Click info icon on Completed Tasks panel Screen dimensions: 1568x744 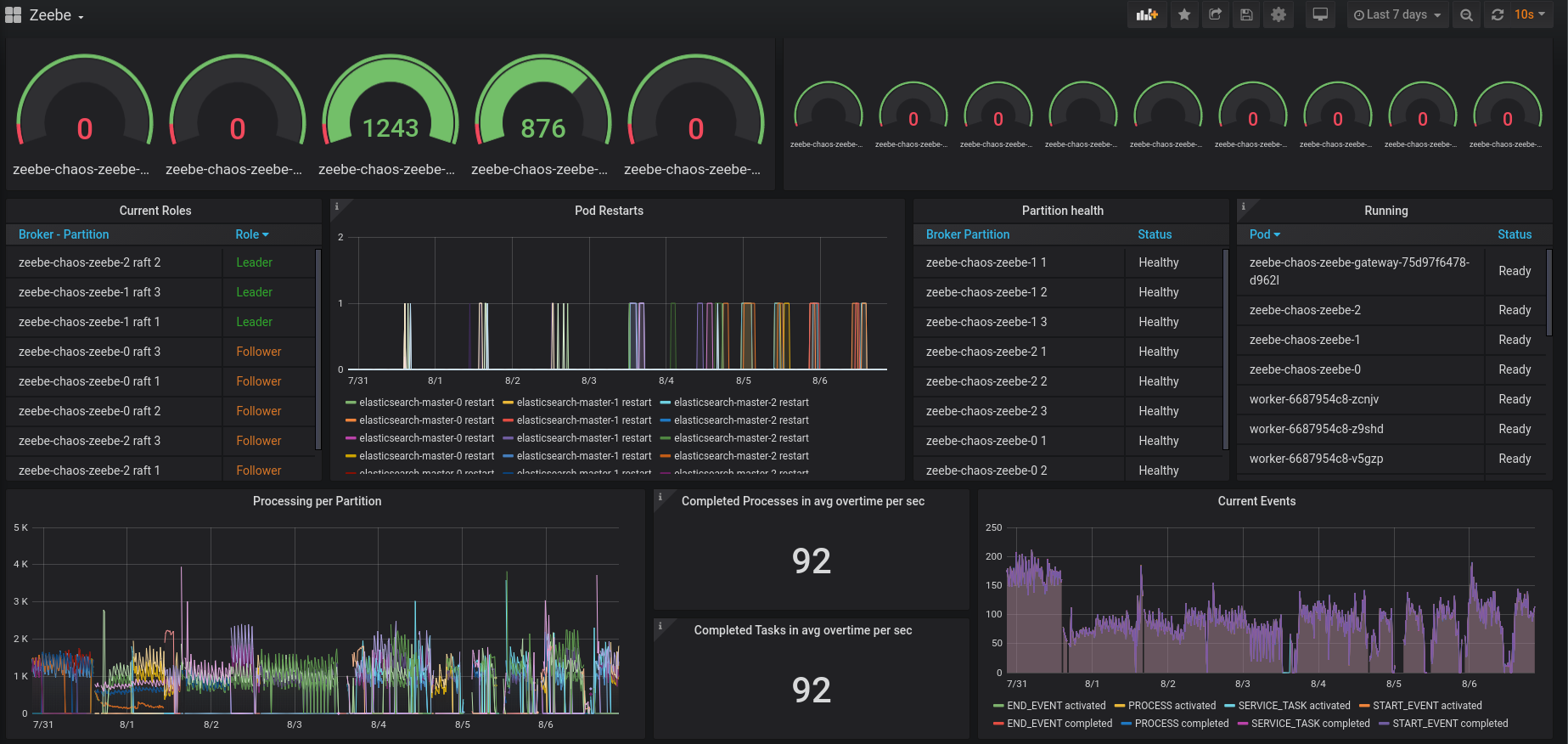pyautogui.click(x=660, y=626)
